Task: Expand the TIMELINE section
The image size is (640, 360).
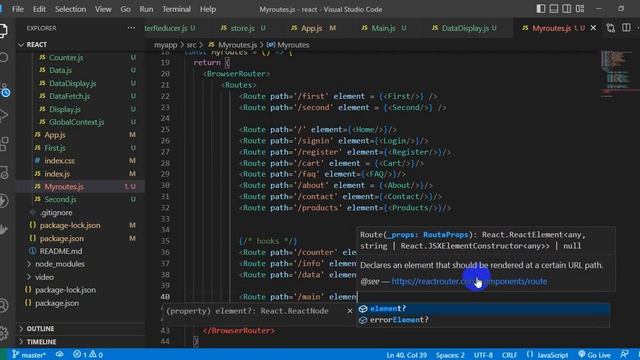Action: coord(80,342)
